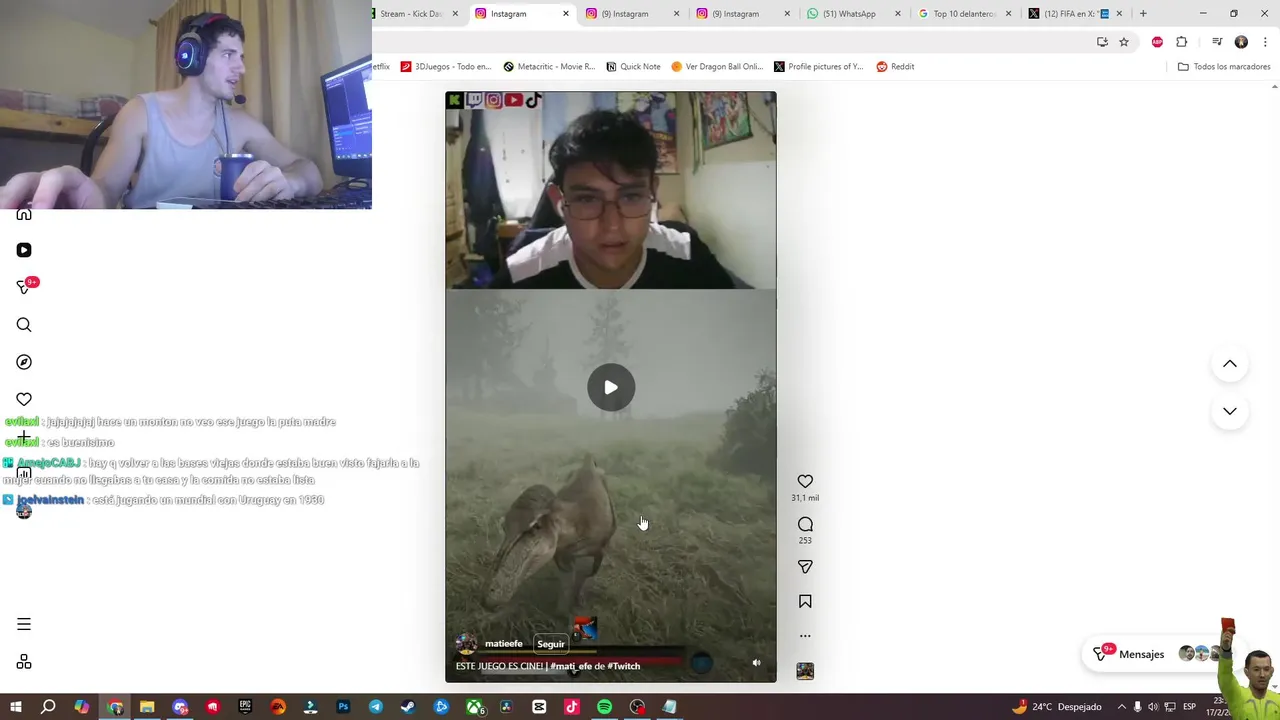The height and width of the screenshot is (720, 1280).
Task: Open volume control in the system tray
Action: [1152, 707]
